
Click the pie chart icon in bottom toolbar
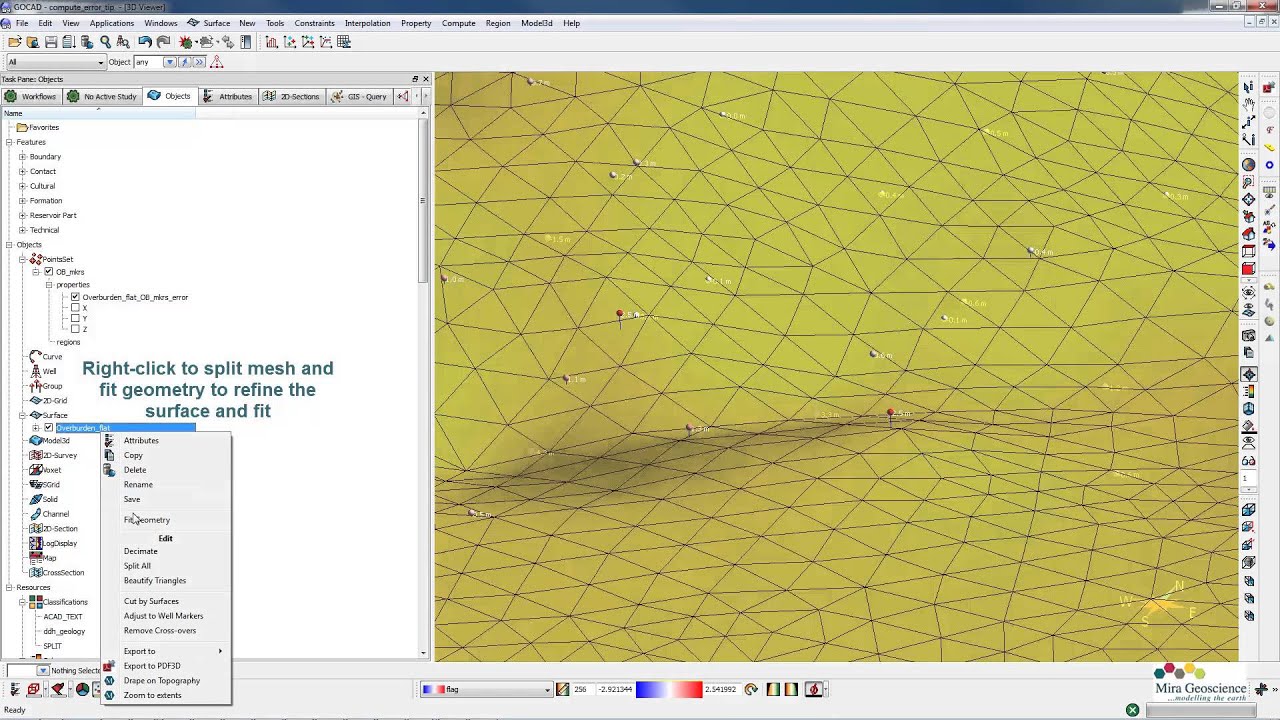point(83,689)
